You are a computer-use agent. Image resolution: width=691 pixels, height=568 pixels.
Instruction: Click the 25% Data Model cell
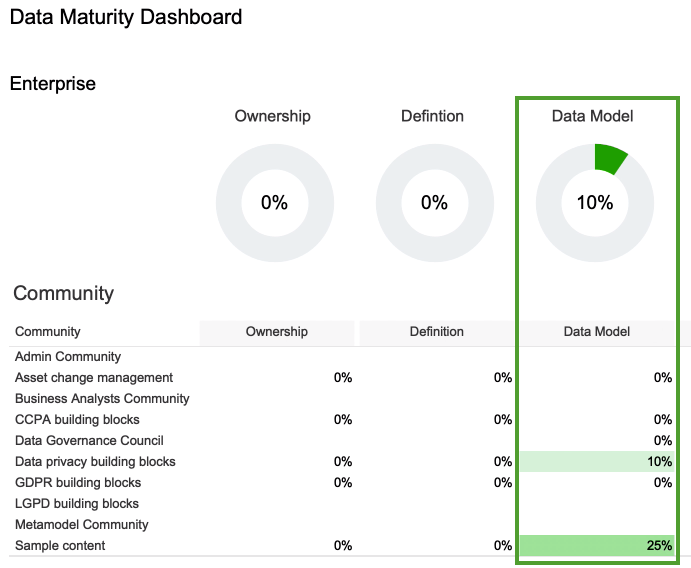tap(597, 546)
